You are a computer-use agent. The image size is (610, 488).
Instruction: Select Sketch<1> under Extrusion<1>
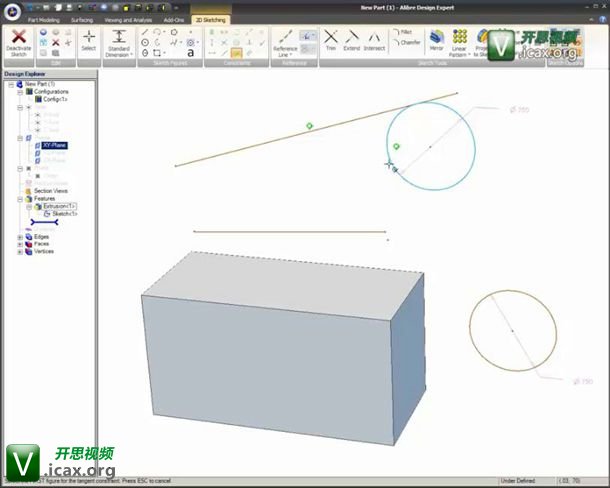click(x=65, y=214)
